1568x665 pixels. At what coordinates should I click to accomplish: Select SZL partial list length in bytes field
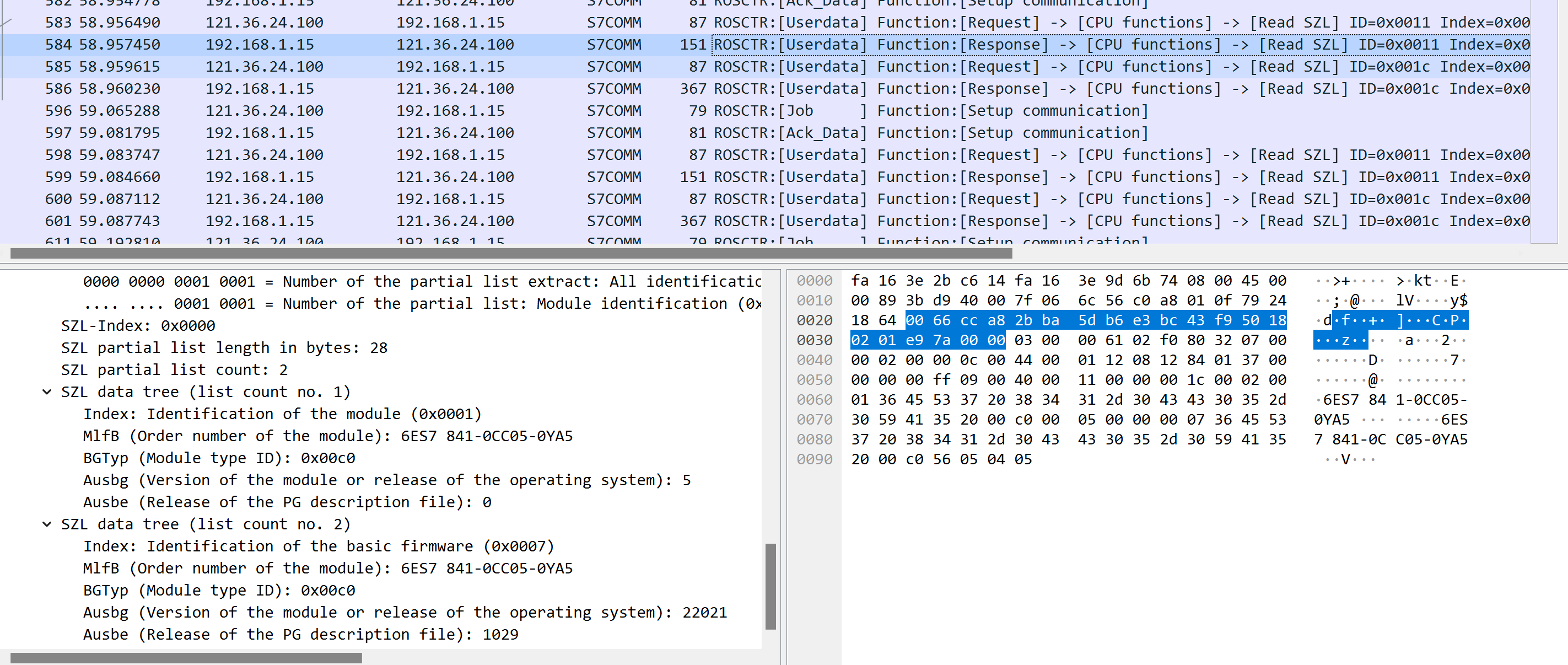tap(224, 348)
